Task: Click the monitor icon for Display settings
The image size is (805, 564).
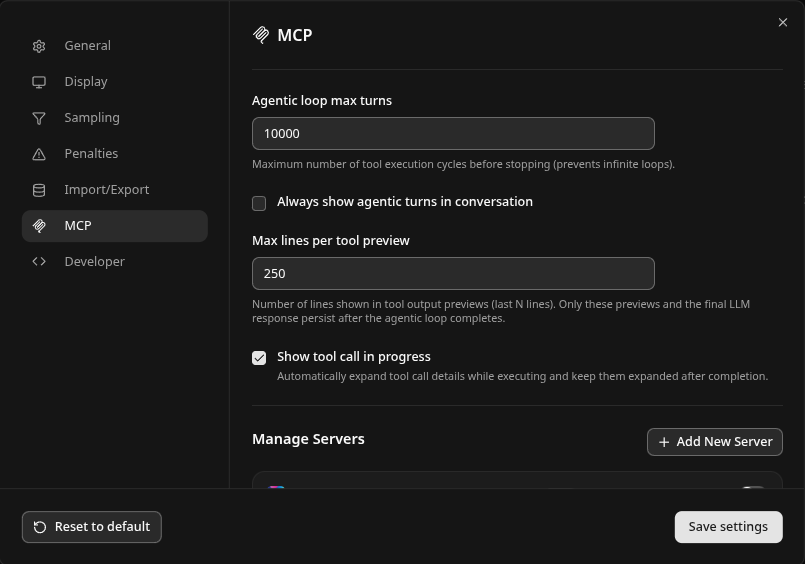Action: (x=39, y=82)
